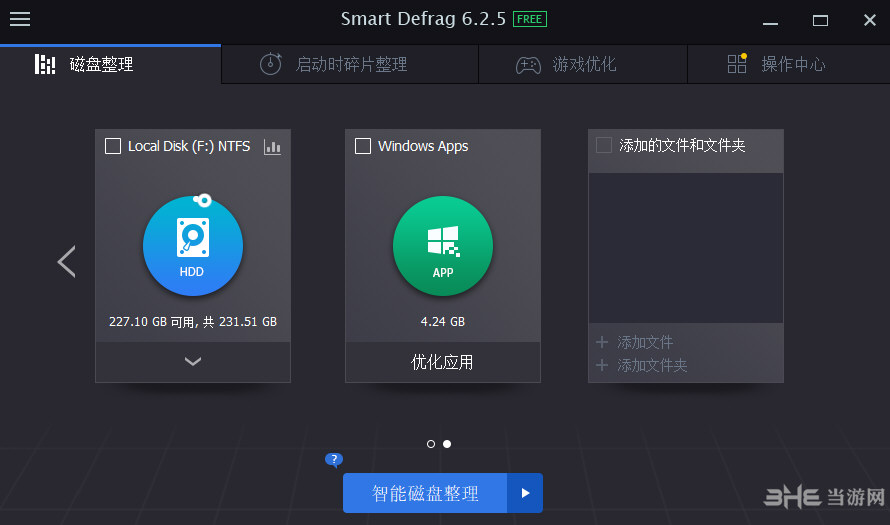Open 游戏优化 tab
The image size is (890, 525).
click(x=583, y=64)
